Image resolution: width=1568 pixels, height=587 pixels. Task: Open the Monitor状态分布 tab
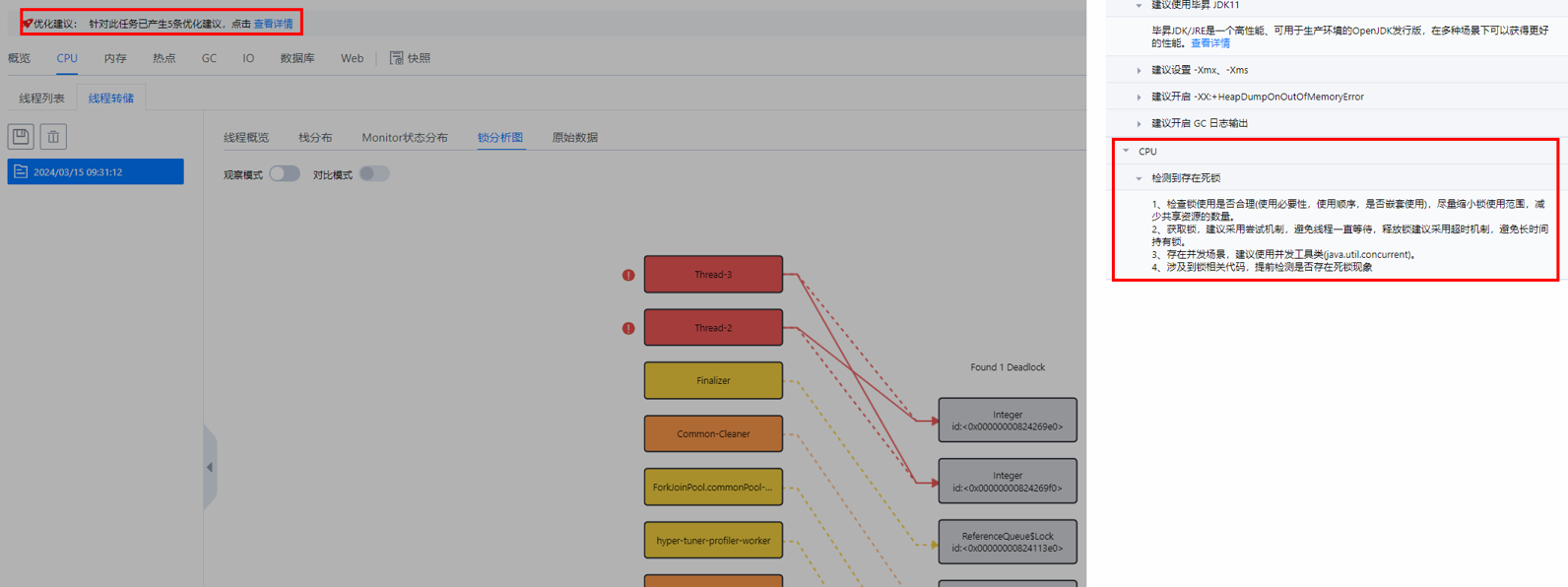click(x=405, y=138)
